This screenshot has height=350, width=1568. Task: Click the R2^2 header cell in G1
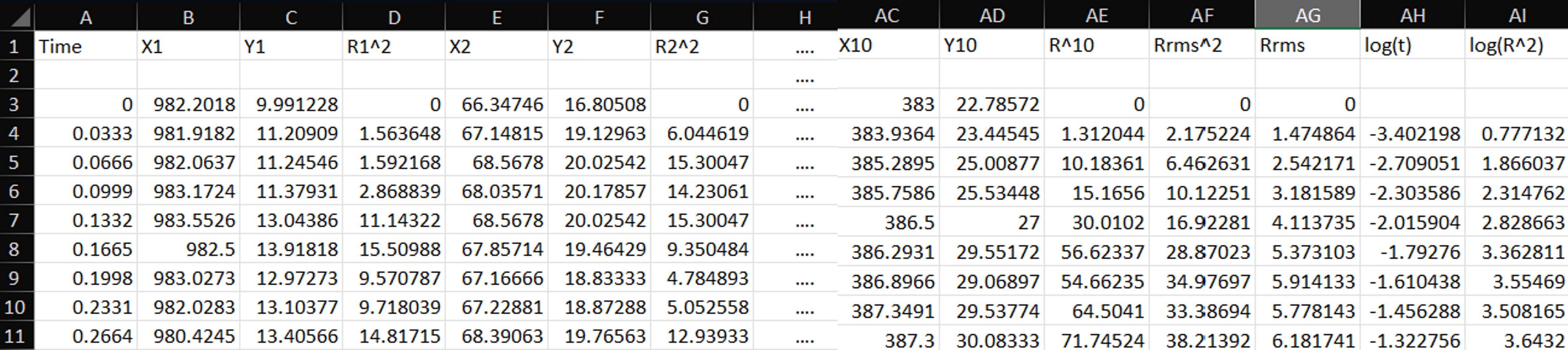click(x=703, y=46)
